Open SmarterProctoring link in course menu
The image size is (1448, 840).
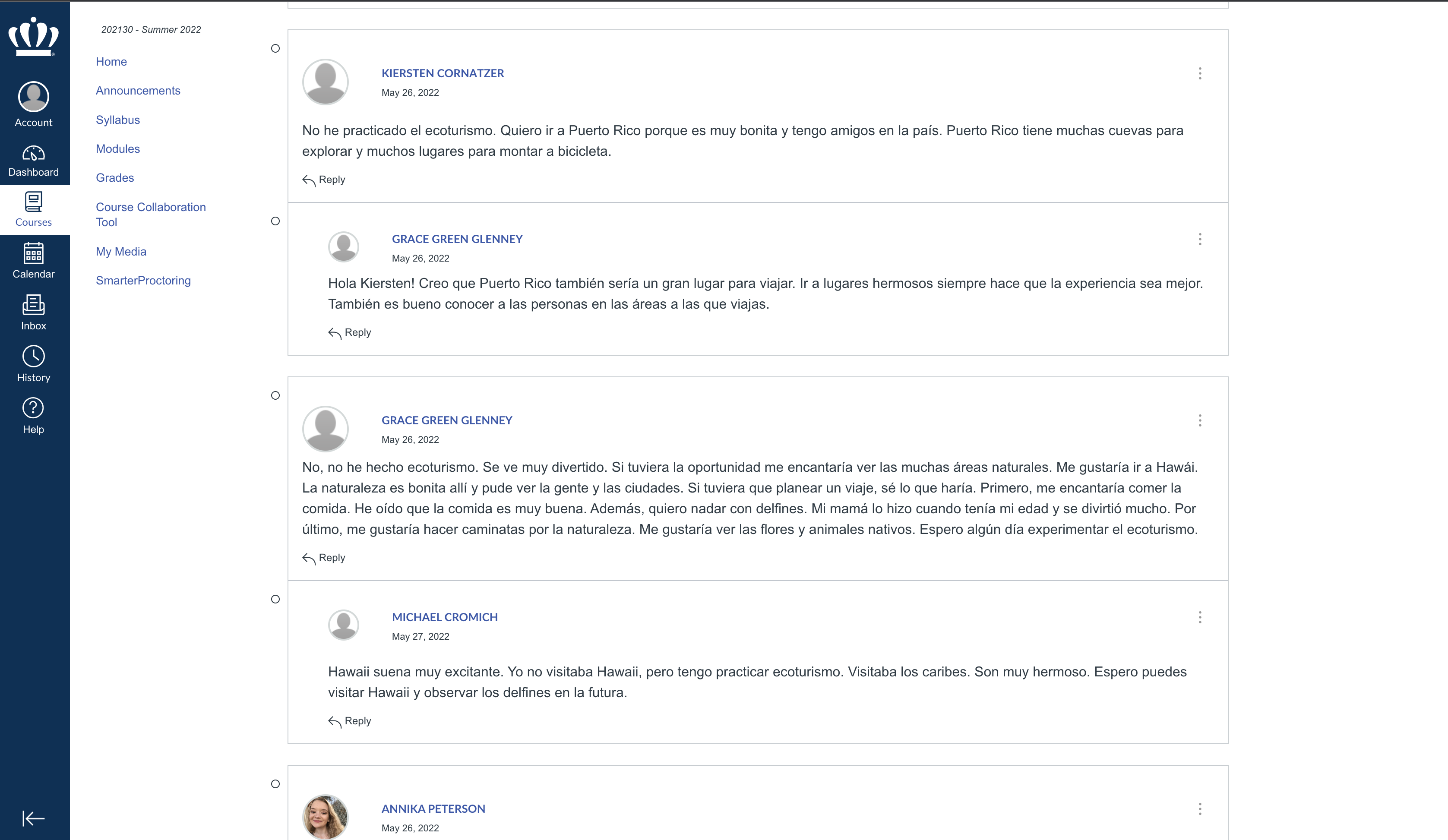point(143,281)
